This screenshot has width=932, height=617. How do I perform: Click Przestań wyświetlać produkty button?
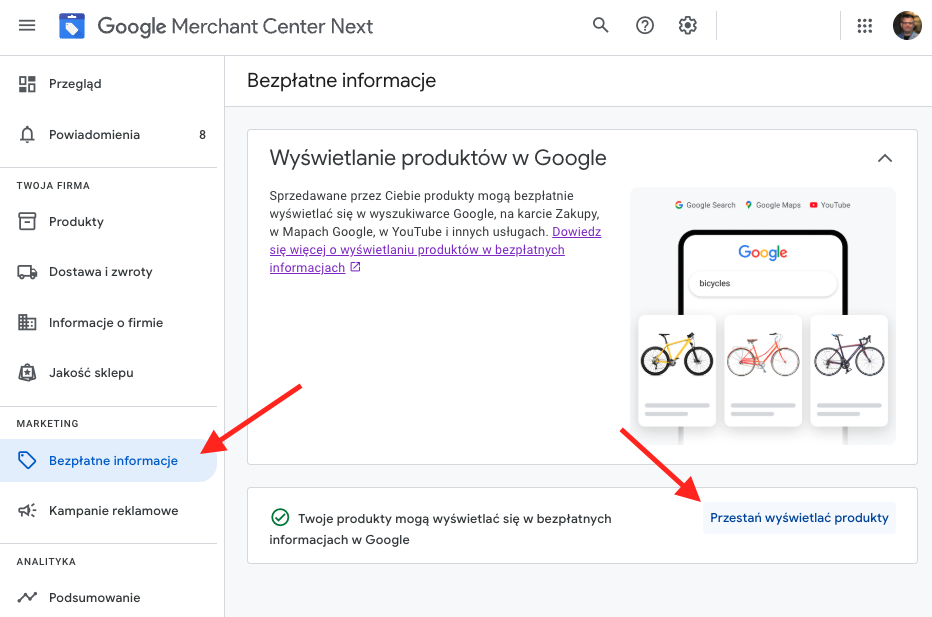(798, 517)
